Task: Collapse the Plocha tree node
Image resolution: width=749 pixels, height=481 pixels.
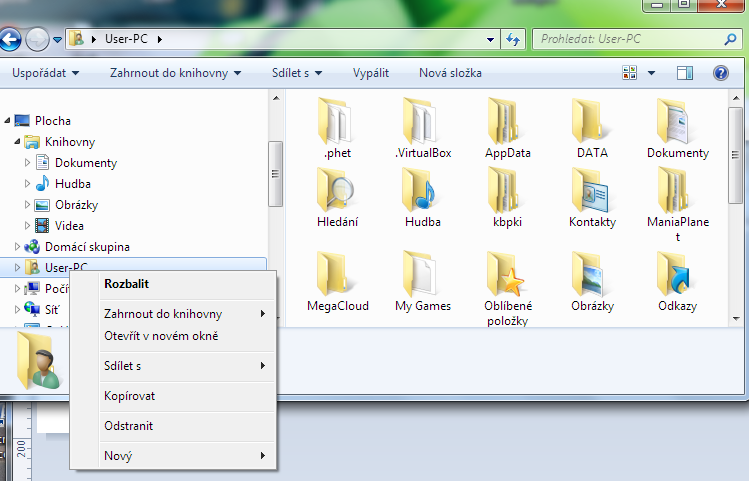Action: tap(7, 120)
